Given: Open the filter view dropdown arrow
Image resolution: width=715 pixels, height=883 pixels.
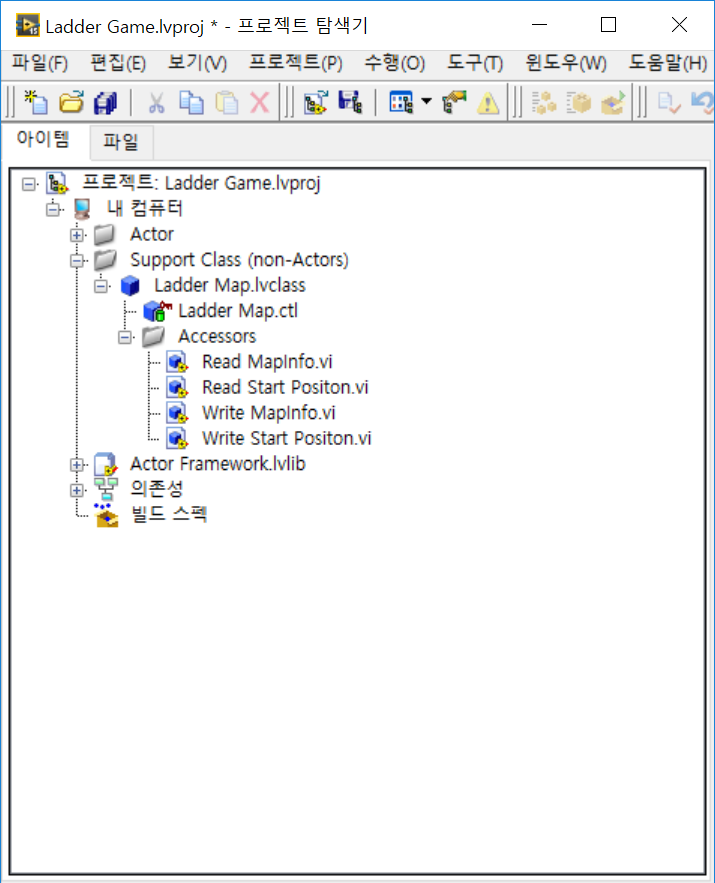Looking at the screenshot, I should 426,101.
